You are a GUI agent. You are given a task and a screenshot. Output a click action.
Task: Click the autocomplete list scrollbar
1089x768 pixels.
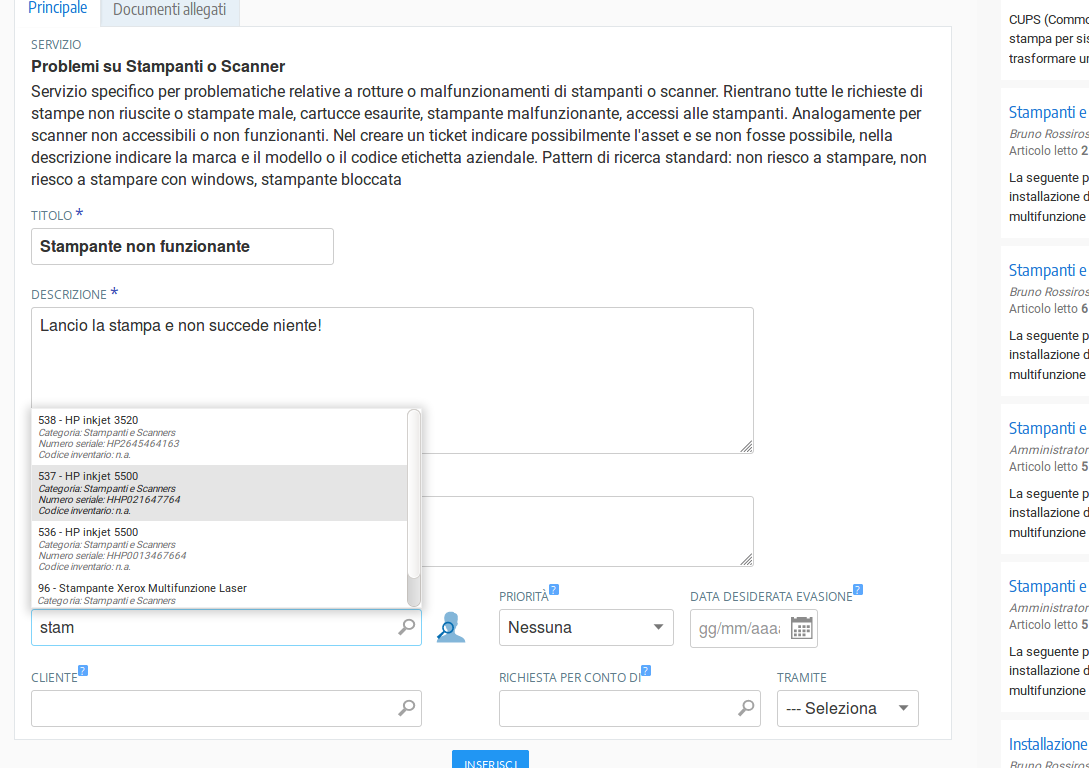pyautogui.click(x=414, y=494)
